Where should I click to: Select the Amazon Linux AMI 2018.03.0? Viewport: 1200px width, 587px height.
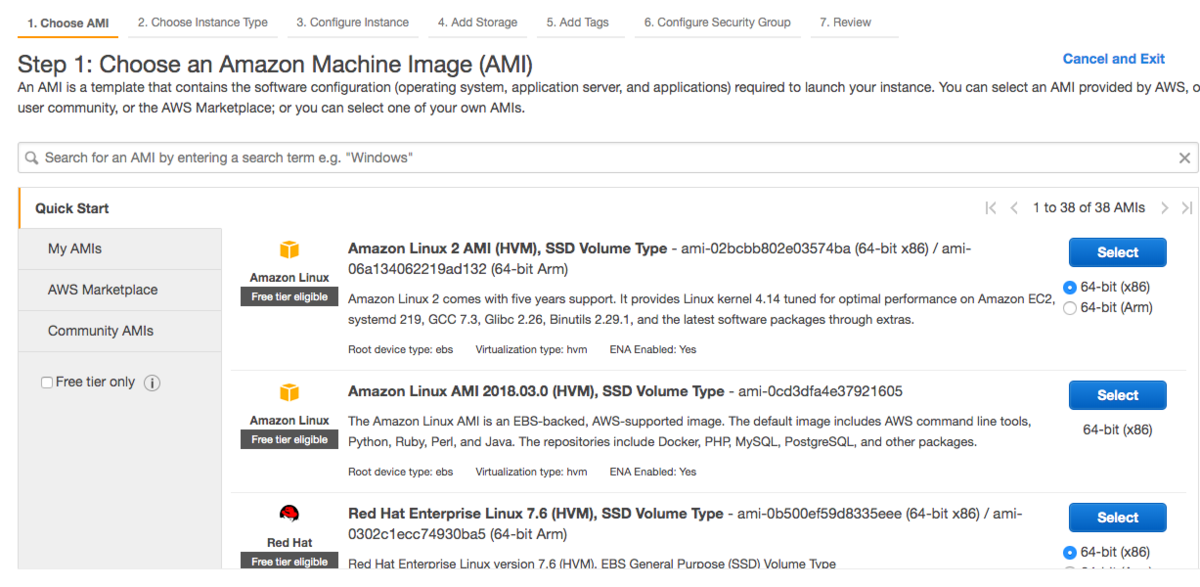(x=1117, y=395)
